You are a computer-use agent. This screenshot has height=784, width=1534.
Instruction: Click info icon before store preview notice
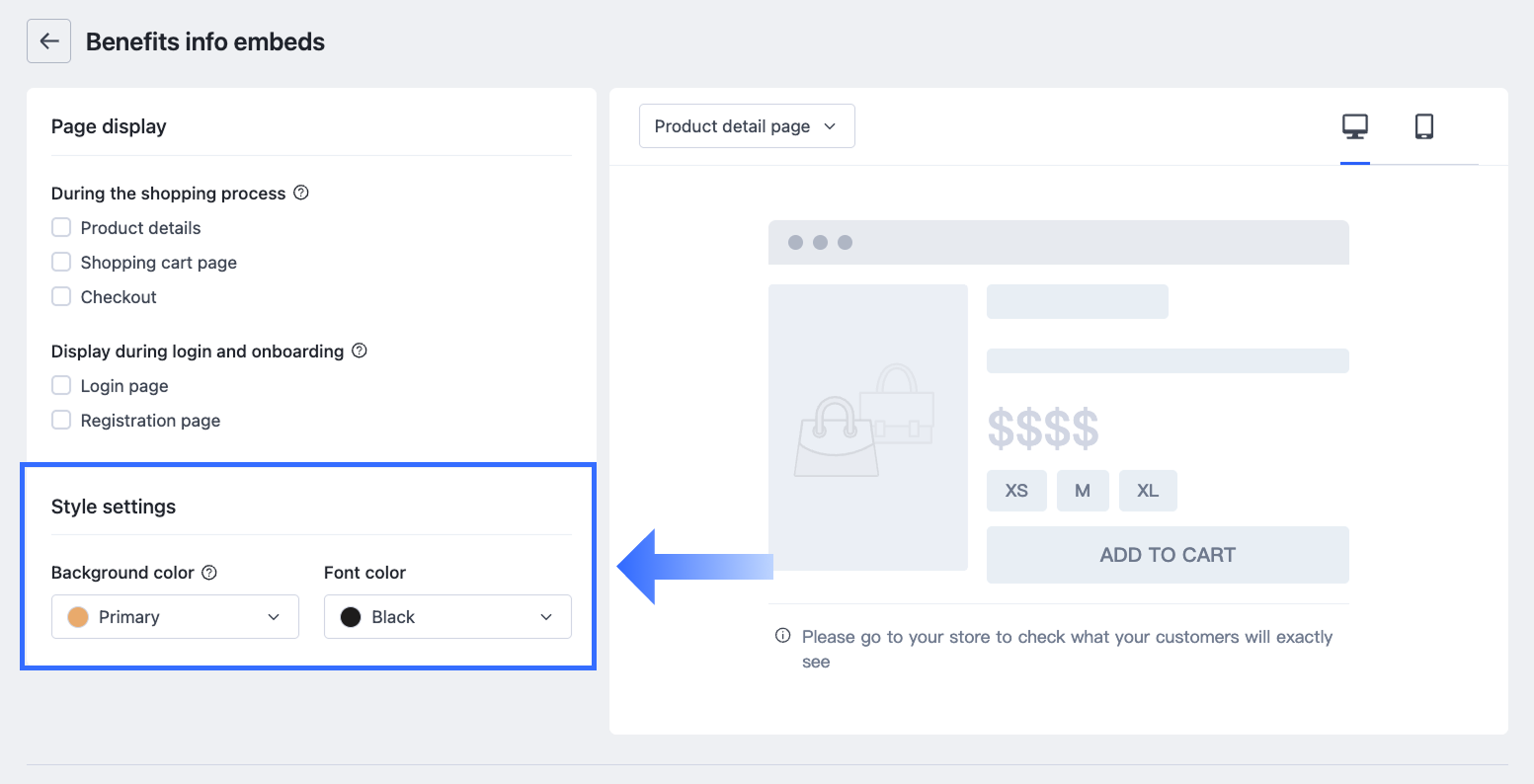coord(782,636)
